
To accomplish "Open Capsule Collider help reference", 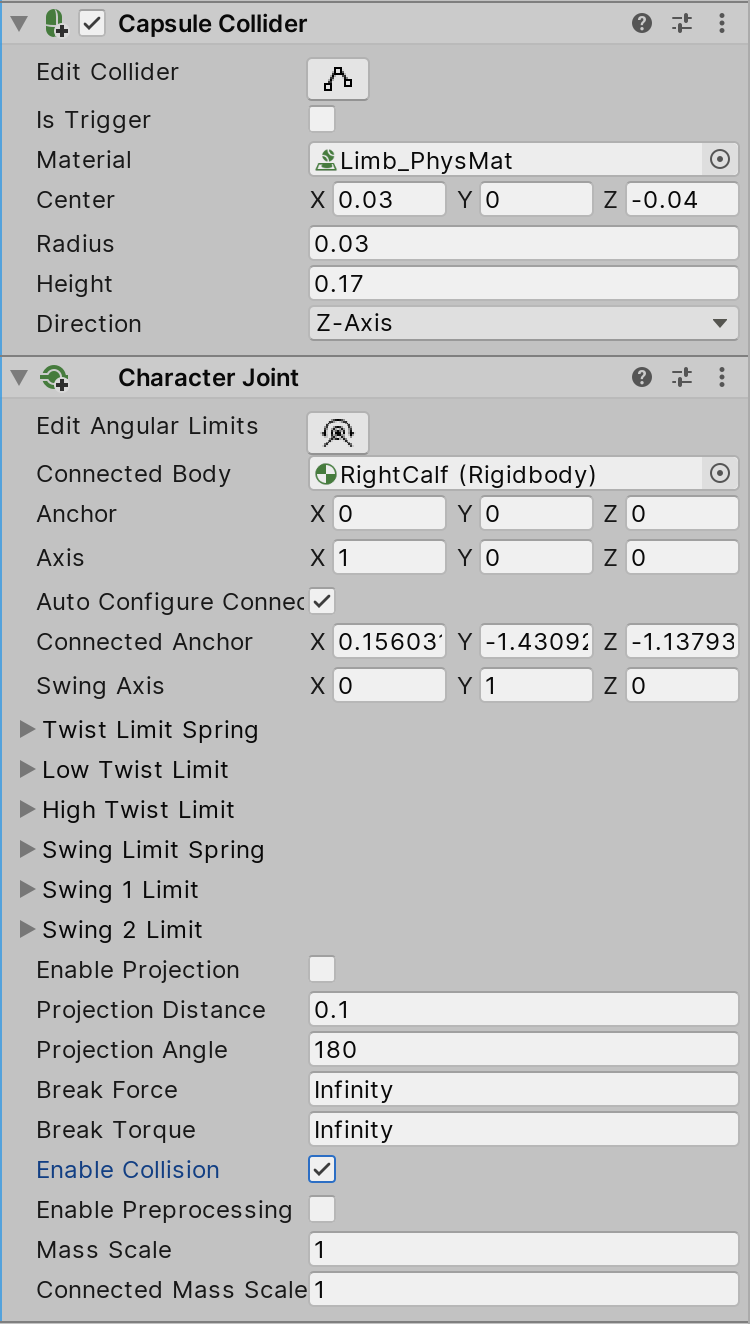I will point(642,23).
